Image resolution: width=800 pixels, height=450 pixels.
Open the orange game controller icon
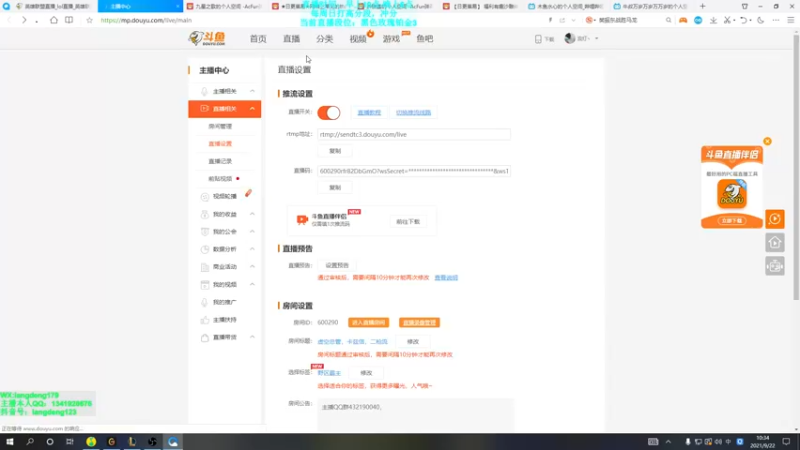(683, 20)
